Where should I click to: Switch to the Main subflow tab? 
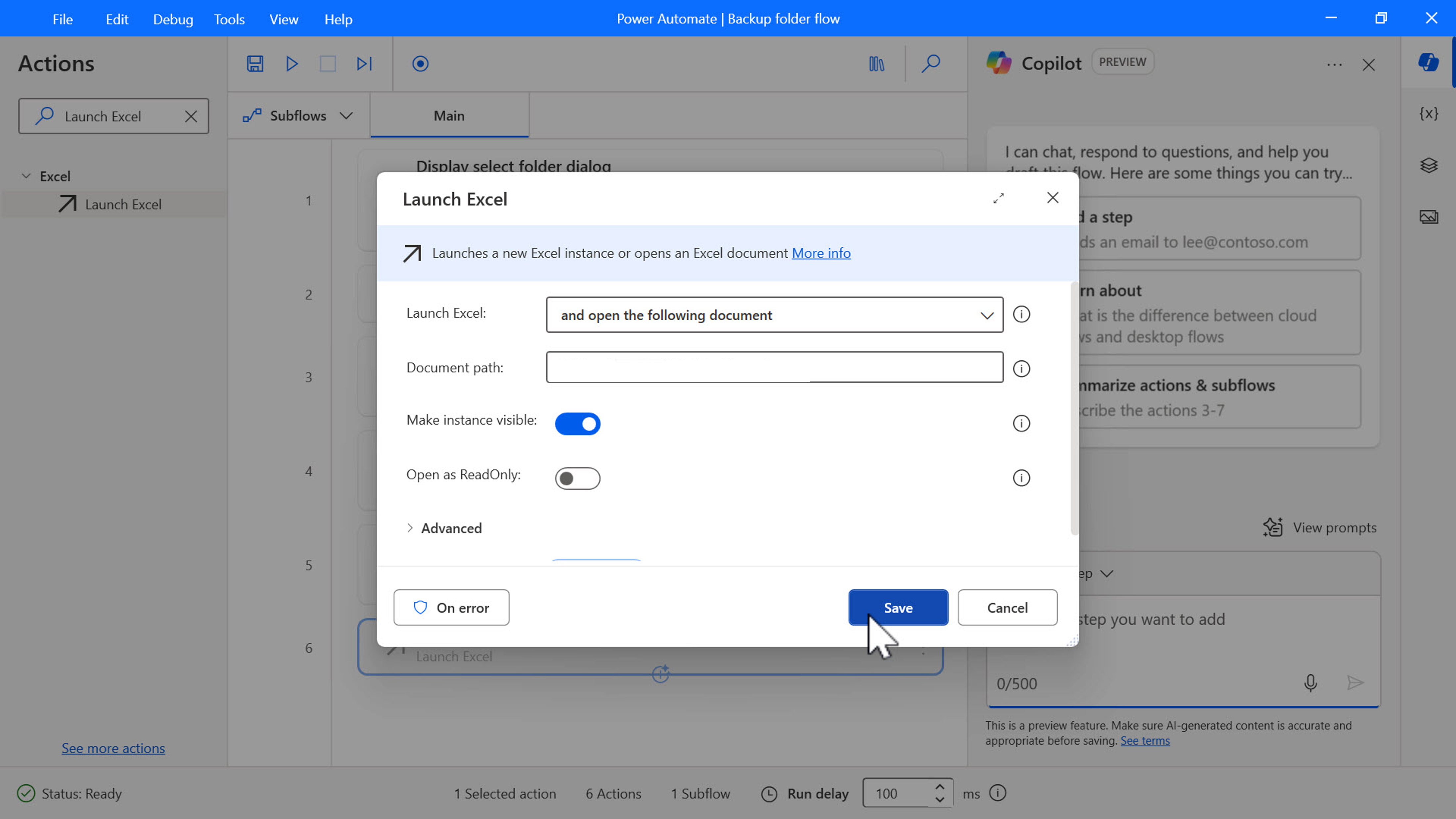coord(449,115)
